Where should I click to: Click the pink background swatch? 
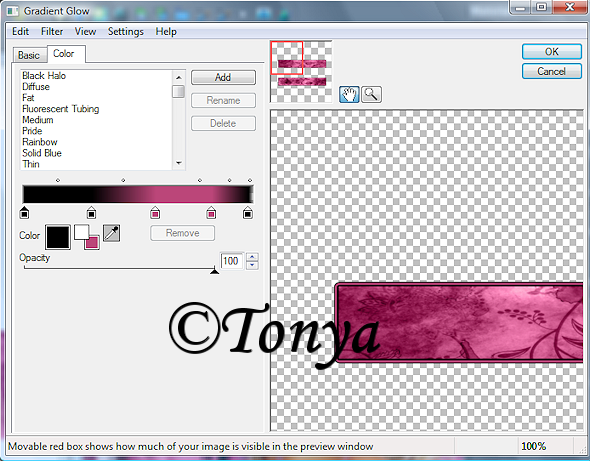pyautogui.click(x=93, y=243)
